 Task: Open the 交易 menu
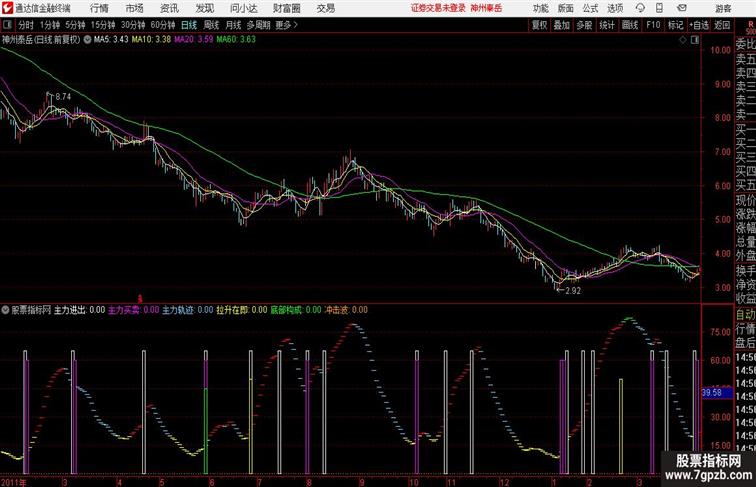coord(325,8)
